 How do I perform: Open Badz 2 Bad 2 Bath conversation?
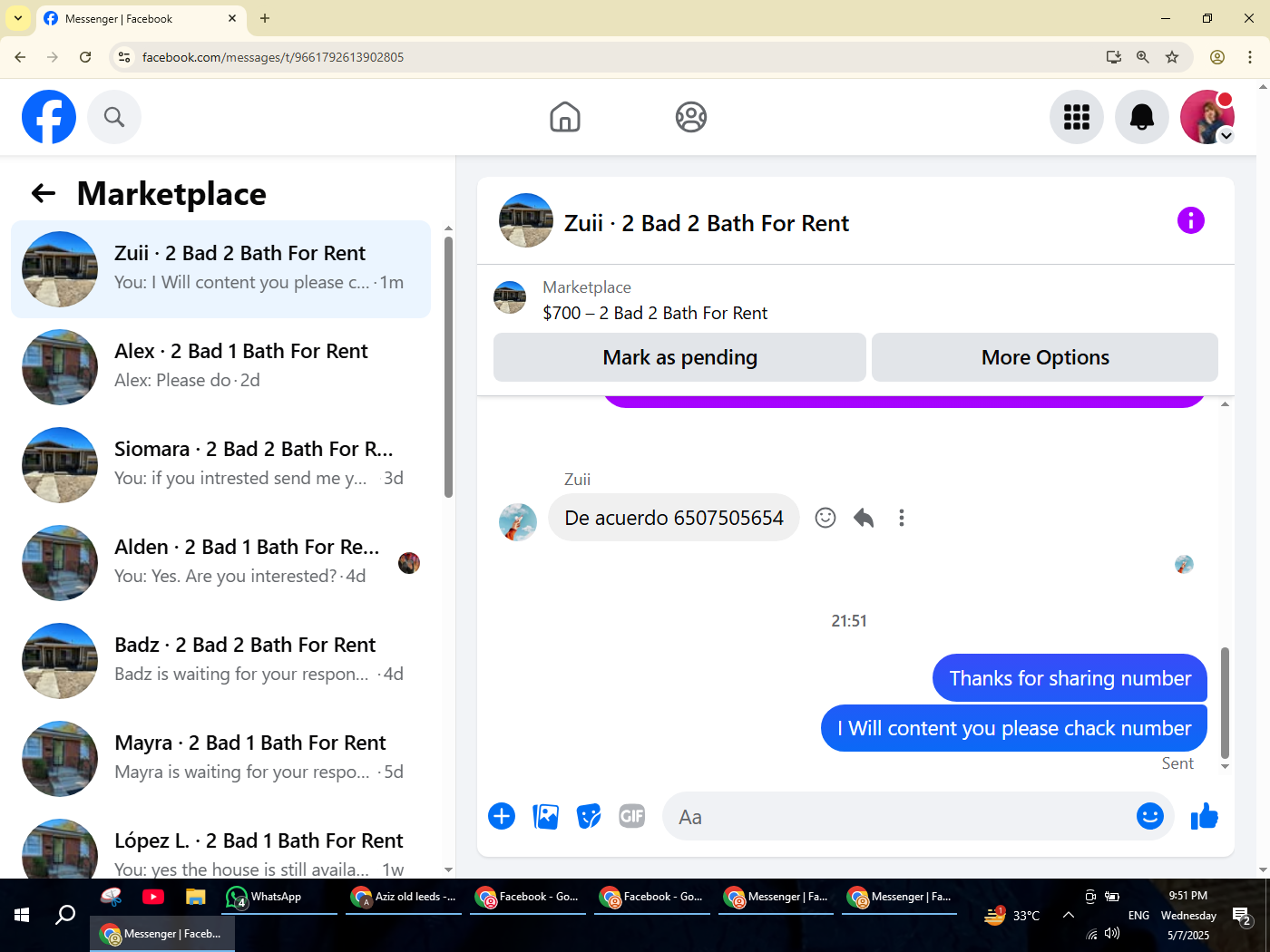click(220, 661)
